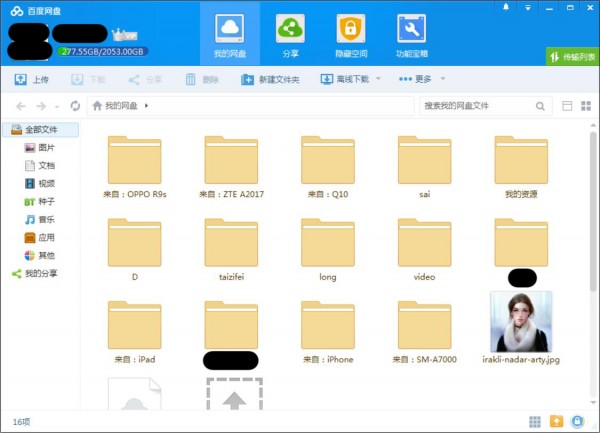600x433 pixels.
Task: Select the 来自：iPhone folder
Action: click(328, 332)
